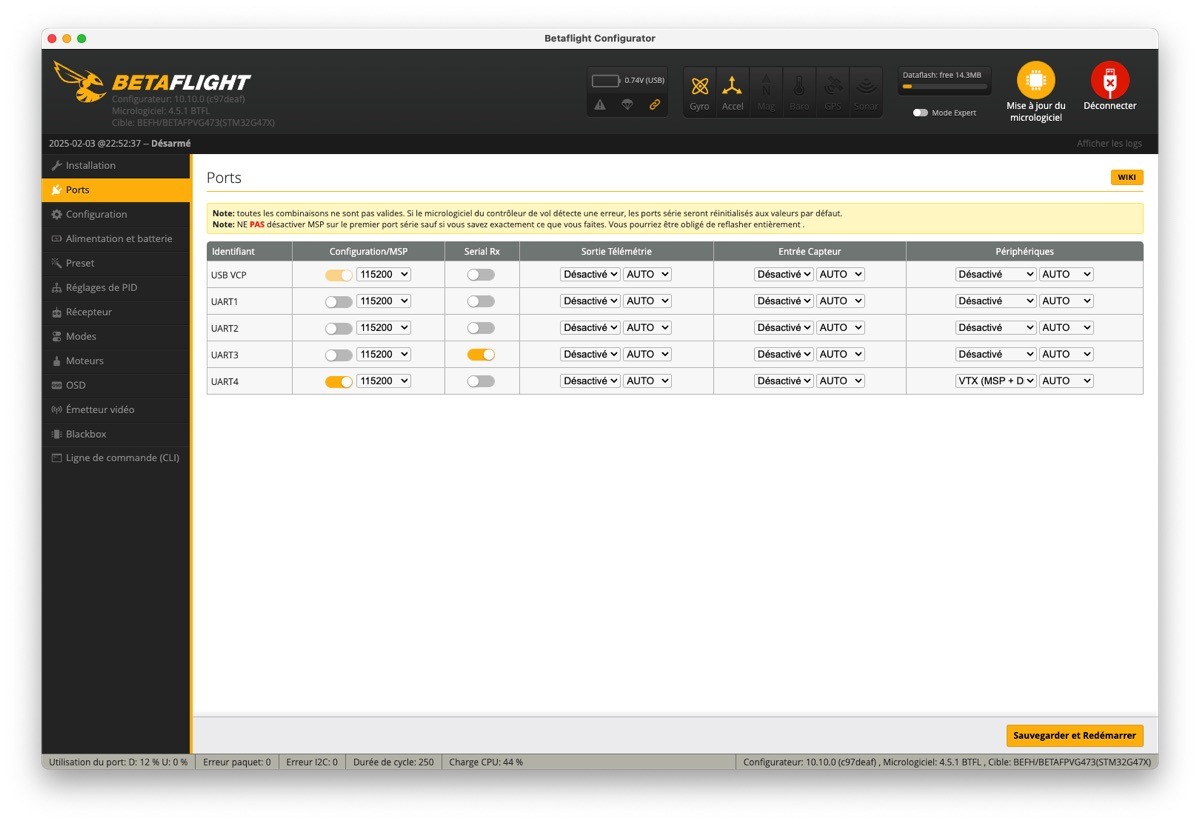
Task: Click the icon beside Modes
Action: click(57, 336)
